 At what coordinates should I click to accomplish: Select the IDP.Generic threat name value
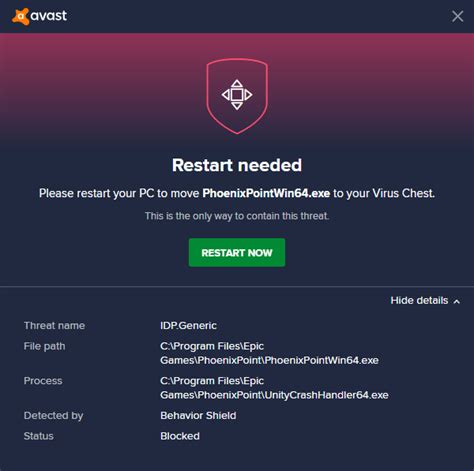188,326
